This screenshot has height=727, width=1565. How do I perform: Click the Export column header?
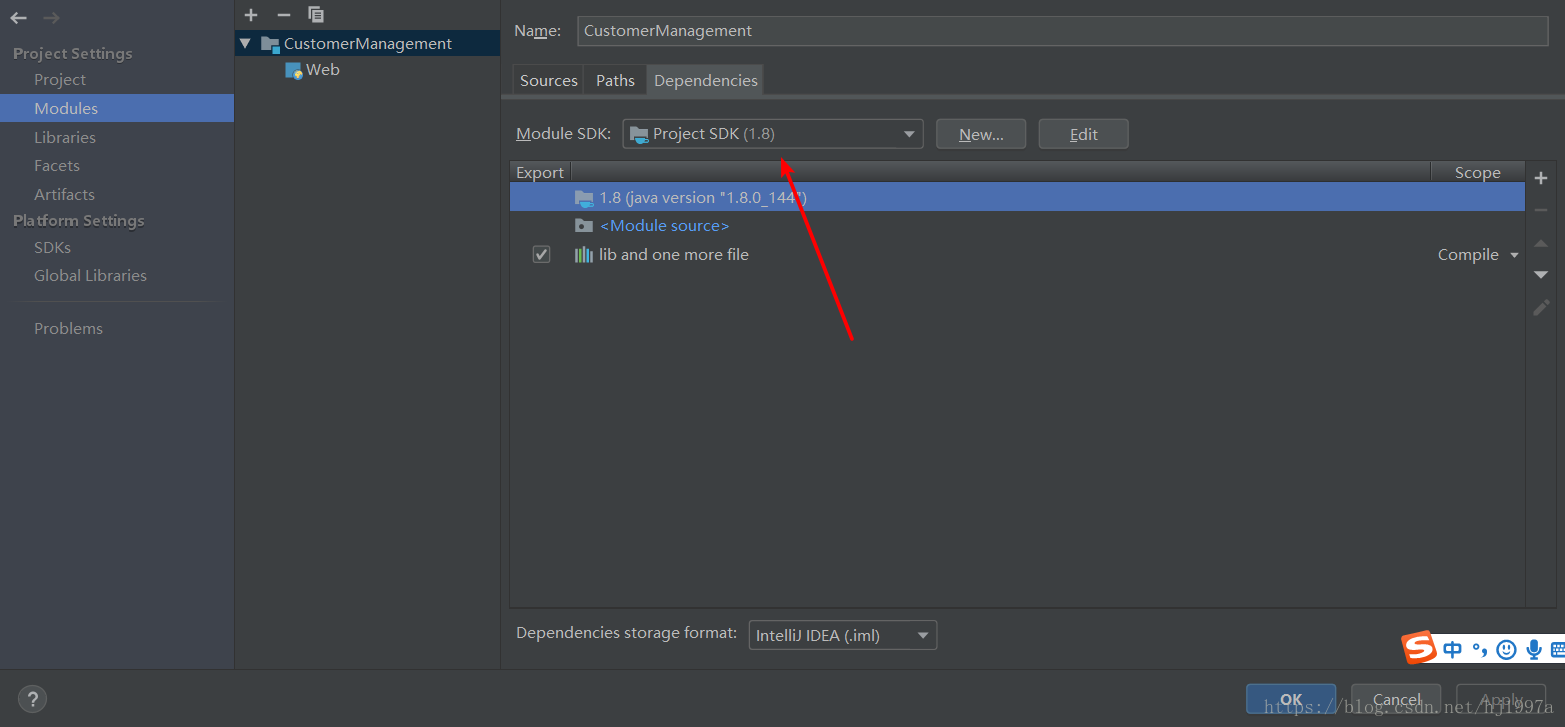pyautogui.click(x=540, y=172)
